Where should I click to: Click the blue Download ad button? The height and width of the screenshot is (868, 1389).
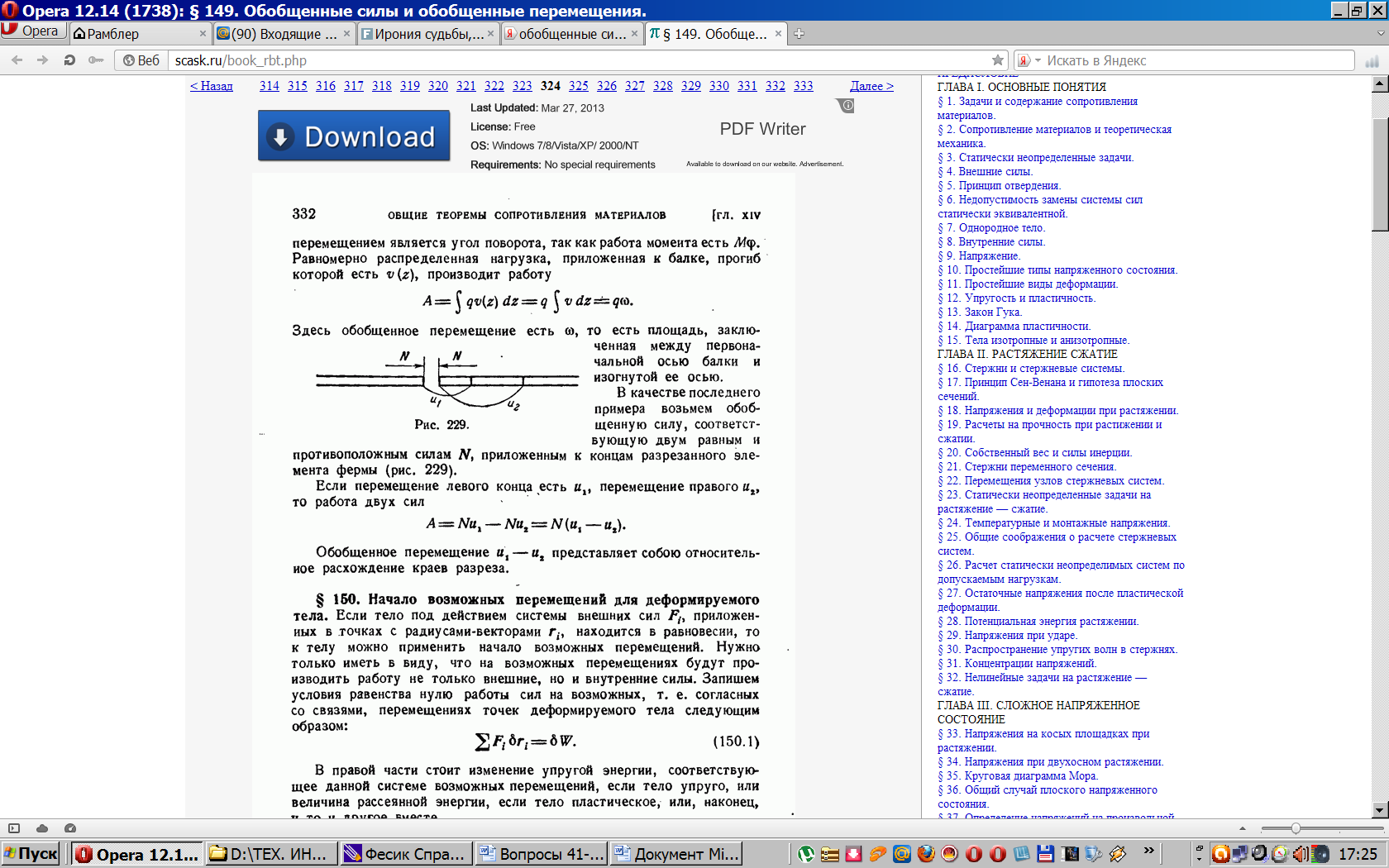[x=354, y=136]
